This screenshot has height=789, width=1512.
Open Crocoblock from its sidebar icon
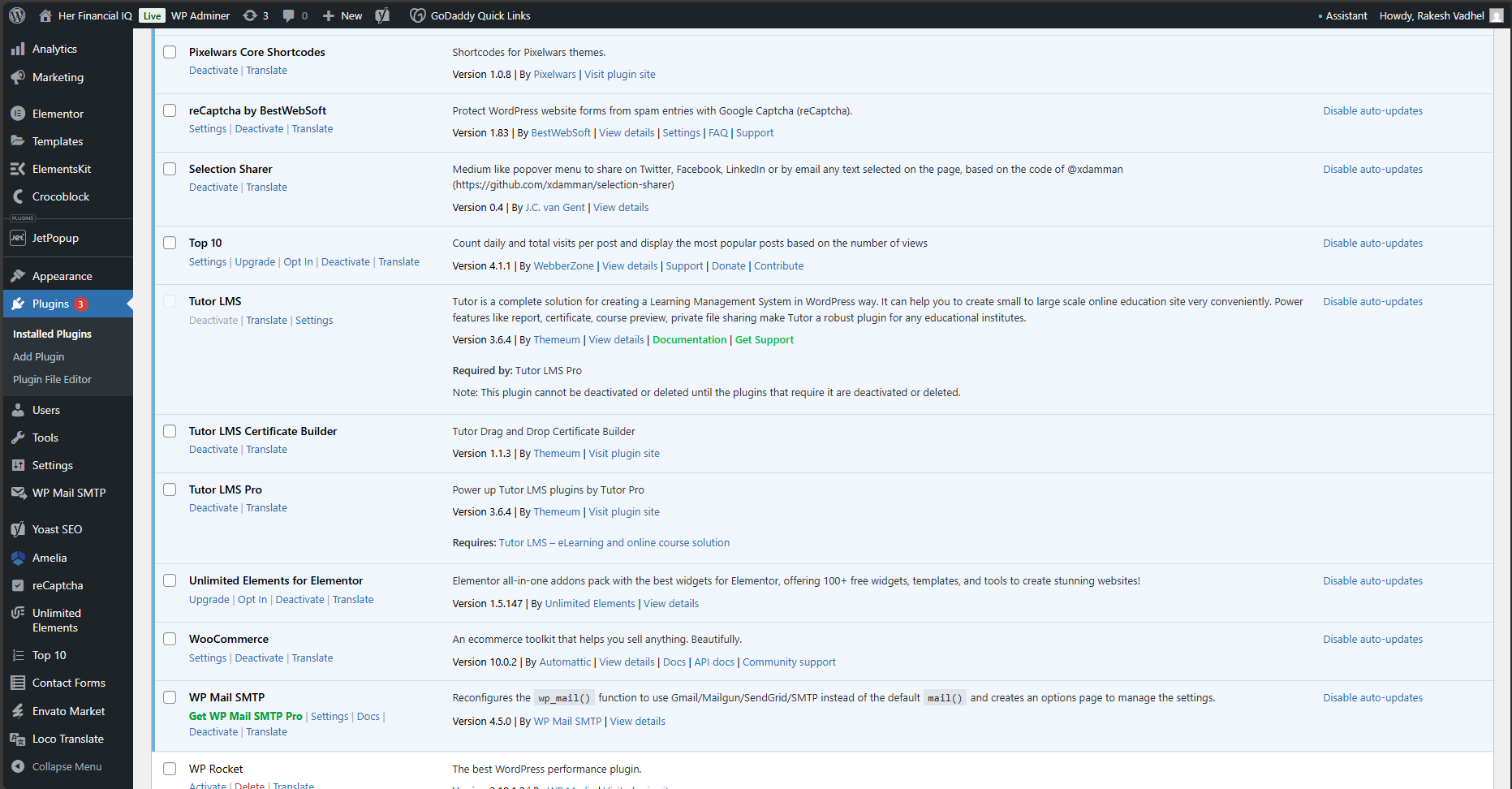point(18,196)
